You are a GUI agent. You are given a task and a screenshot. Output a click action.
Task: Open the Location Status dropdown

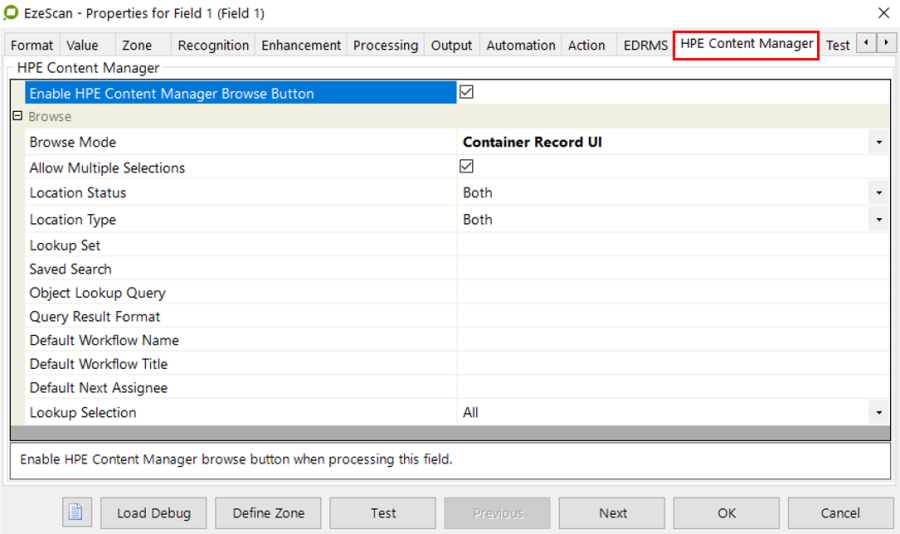tap(878, 193)
